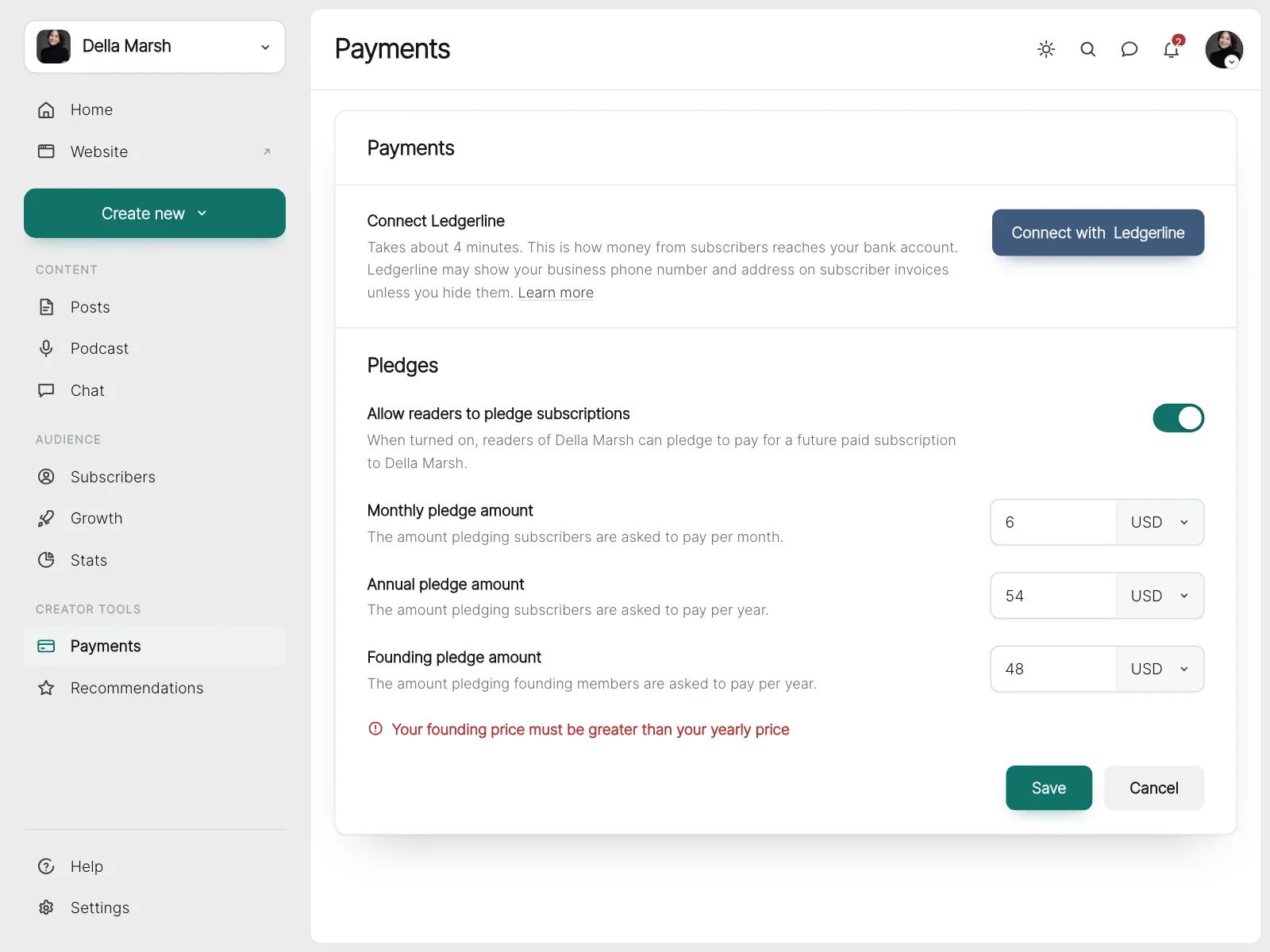
Task: Expand the Della Marsh account switcher
Action: pyautogui.click(x=155, y=47)
